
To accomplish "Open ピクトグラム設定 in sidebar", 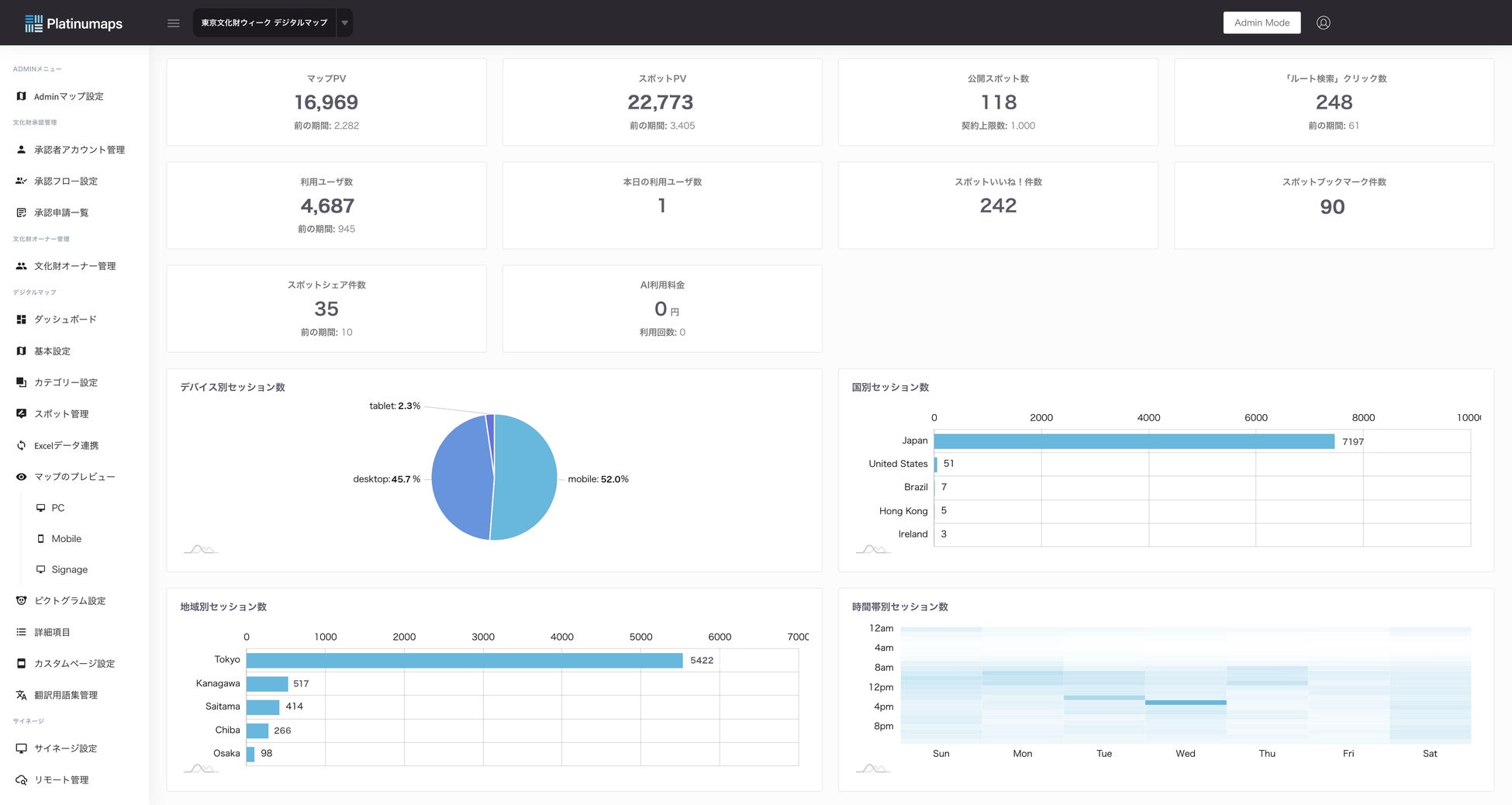I will click(70, 601).
